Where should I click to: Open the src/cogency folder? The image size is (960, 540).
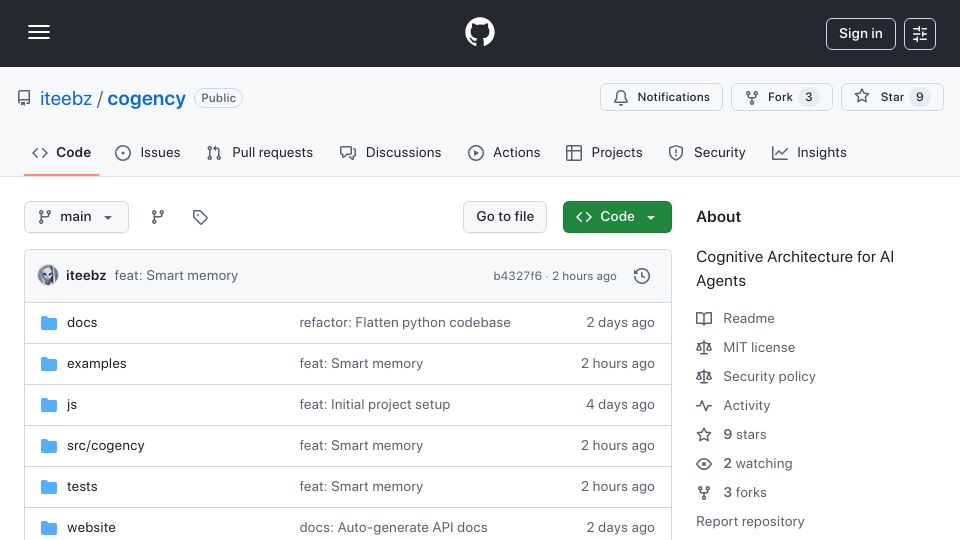click(x=106, y=446)
